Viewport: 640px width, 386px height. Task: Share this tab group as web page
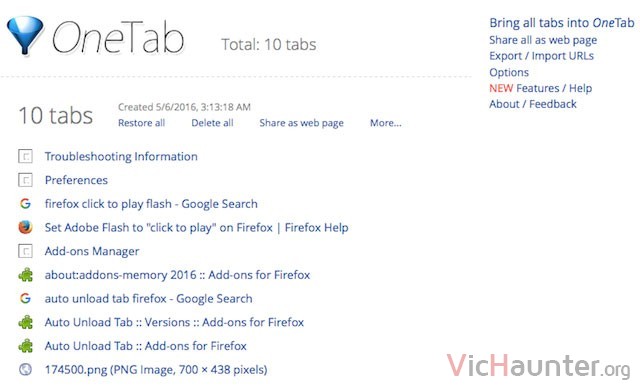(302, 123)
